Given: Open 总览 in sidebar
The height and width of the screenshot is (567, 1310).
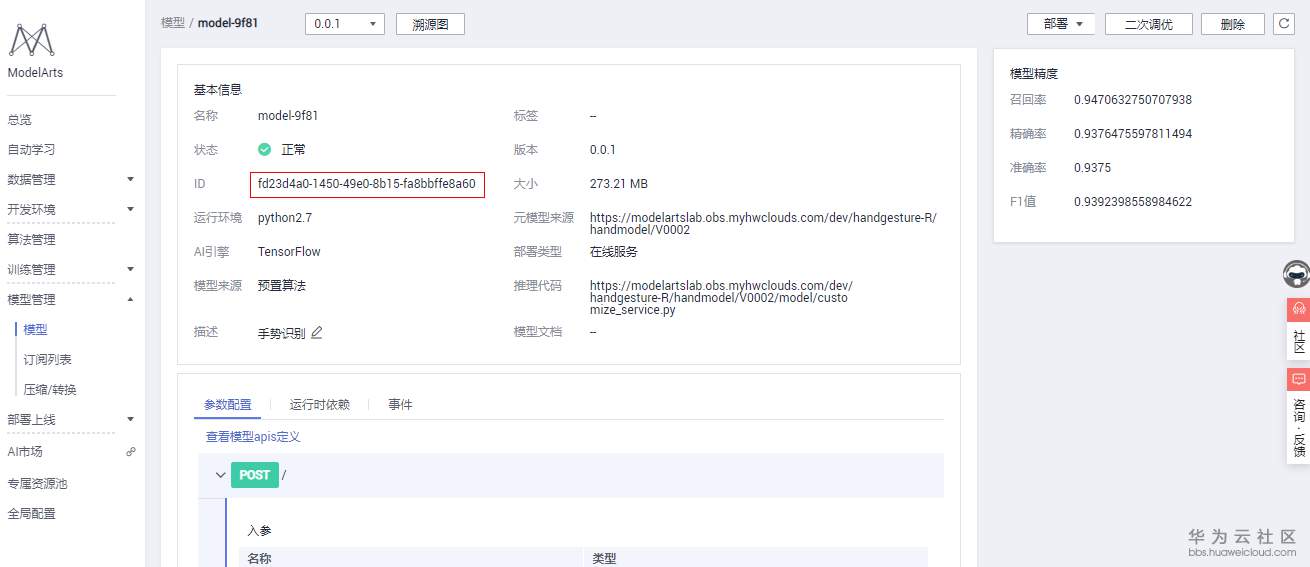Looking at the screenshot, I should pos(20,120).
